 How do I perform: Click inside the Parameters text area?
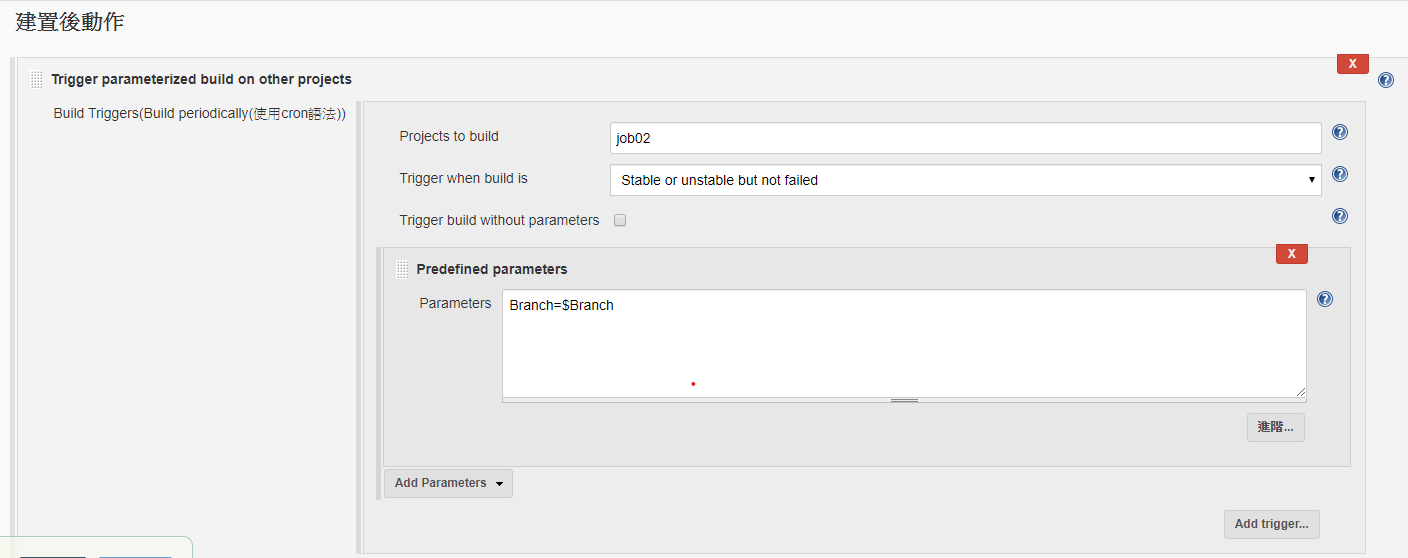(904, 343)
